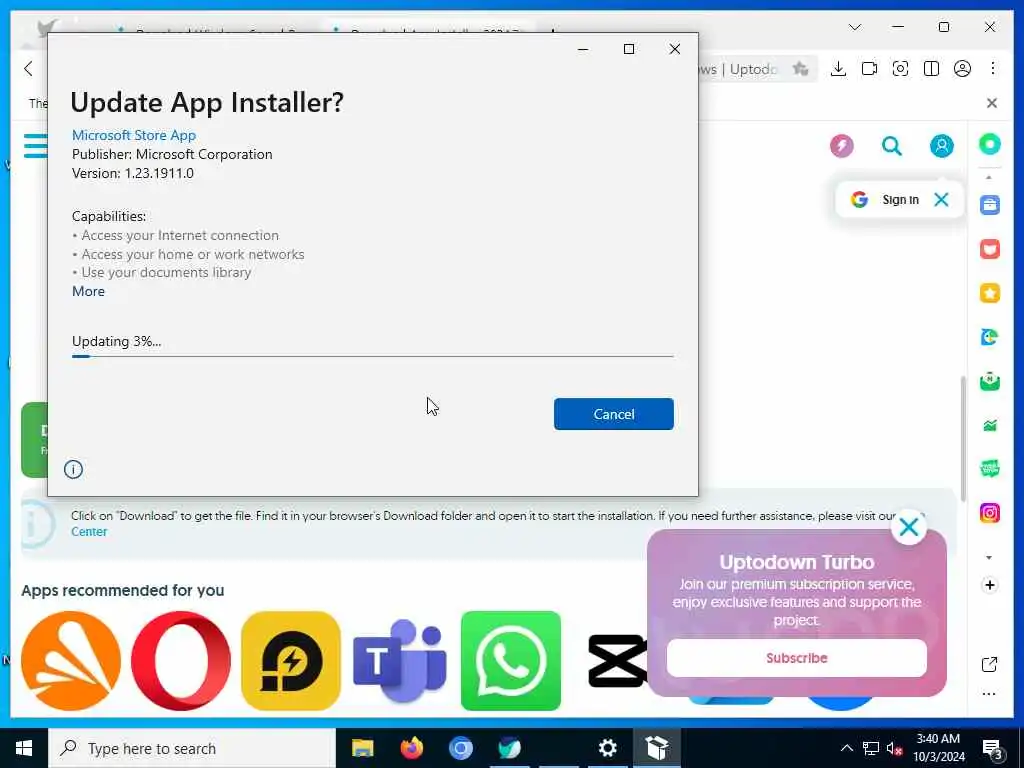Click the Updating progress bar
This screenshot has height=768, width=1024.
[372, 356]
